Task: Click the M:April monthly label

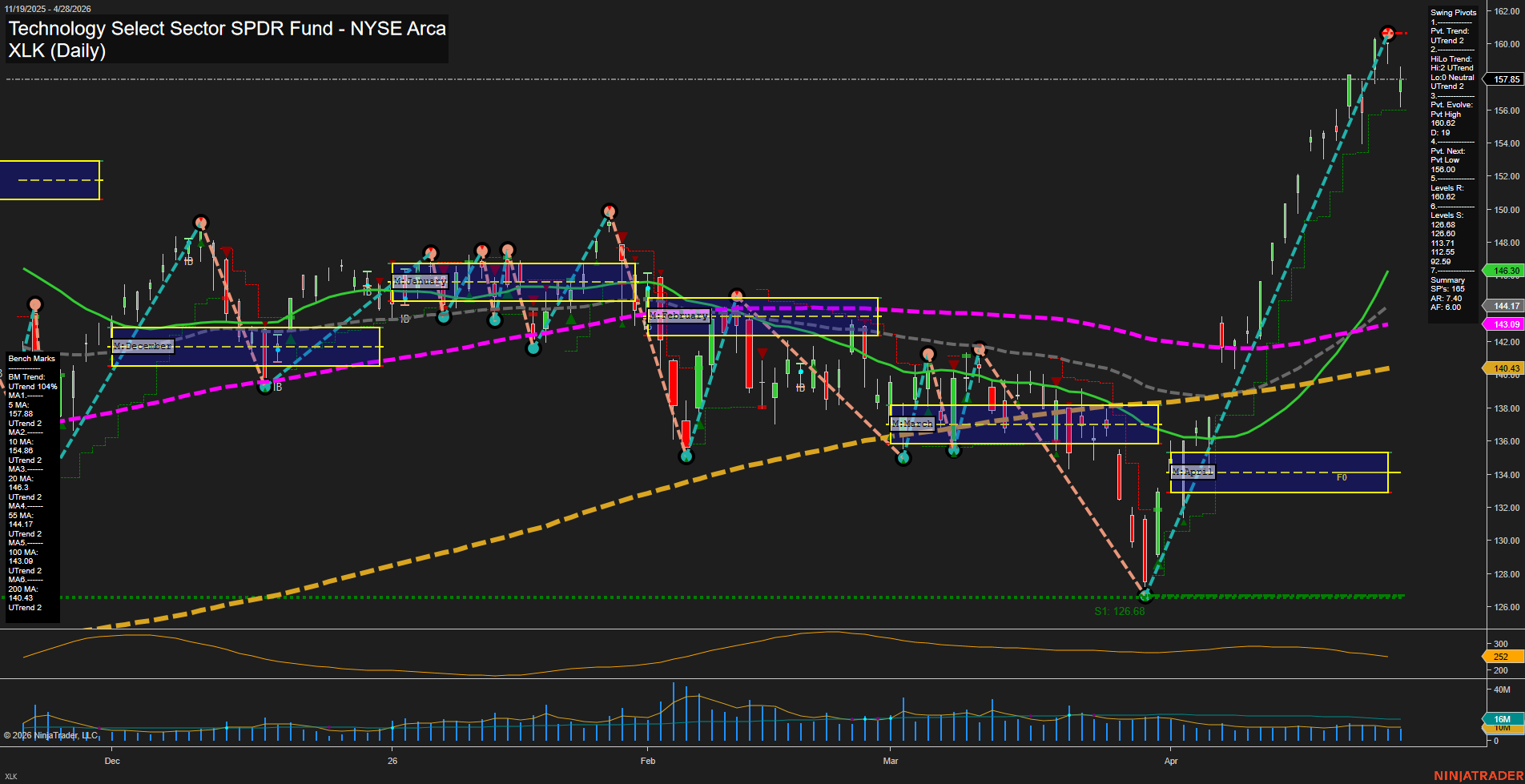Action: pos(1193,472)
